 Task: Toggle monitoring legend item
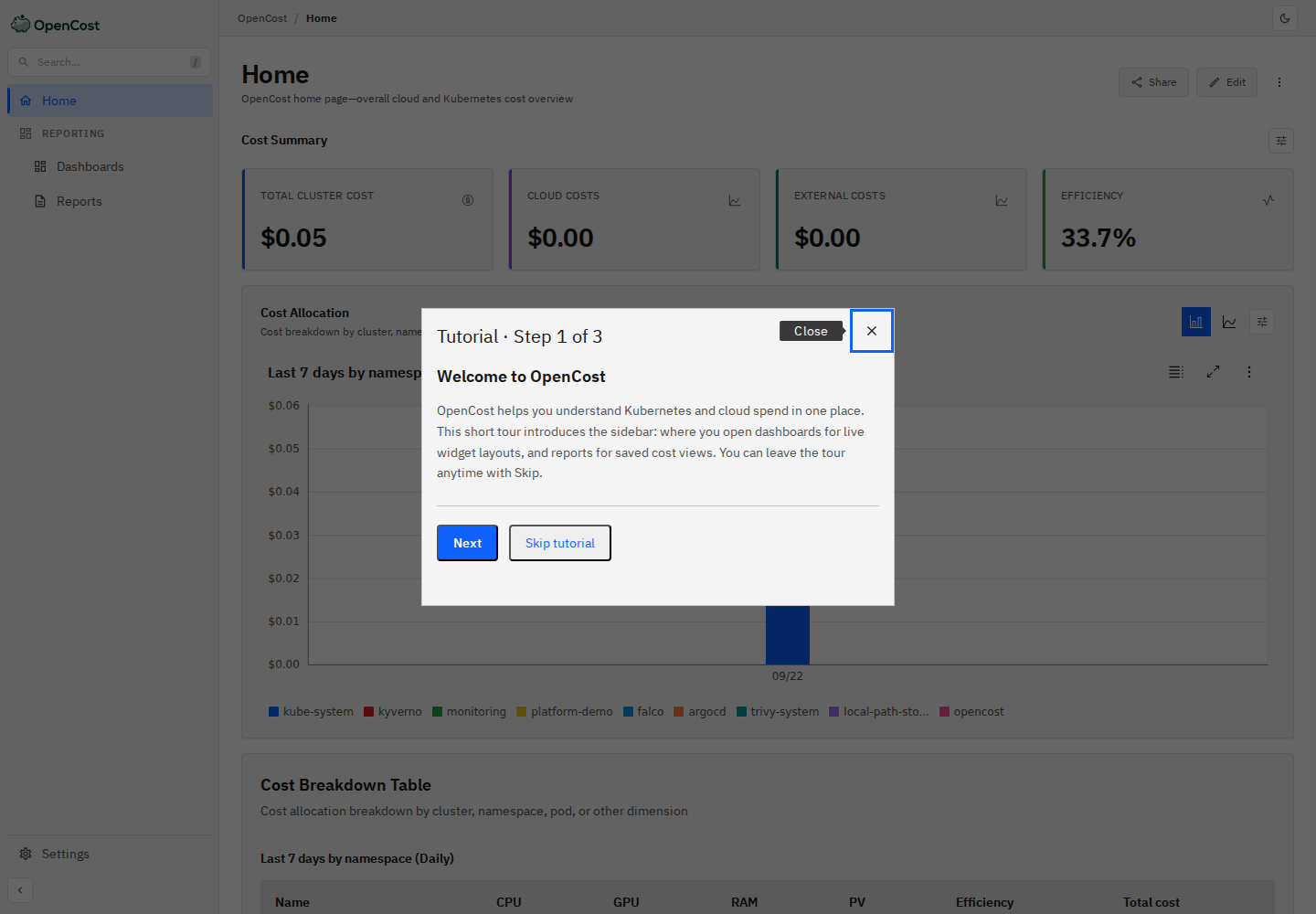[x=469, y=712]
